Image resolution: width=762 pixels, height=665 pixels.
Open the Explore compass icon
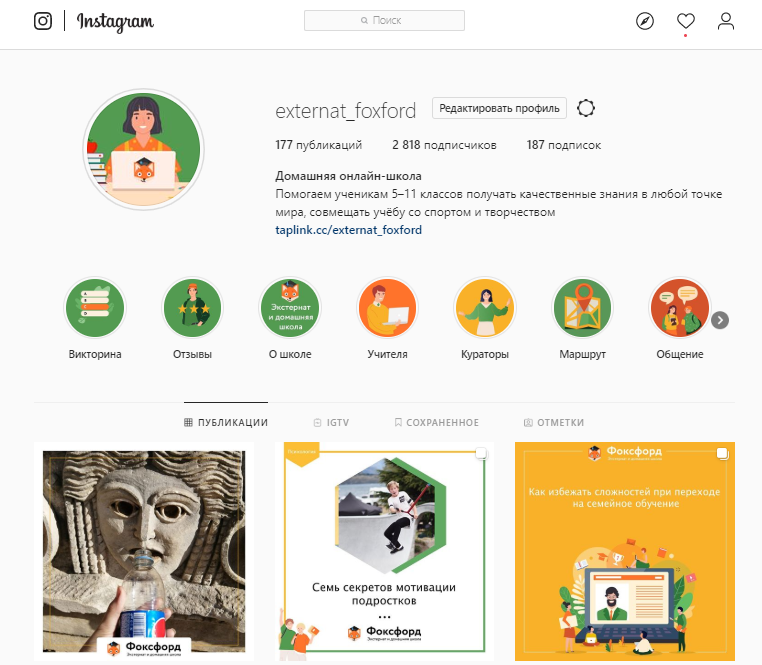pyautogui.click(x=645, y=21)
